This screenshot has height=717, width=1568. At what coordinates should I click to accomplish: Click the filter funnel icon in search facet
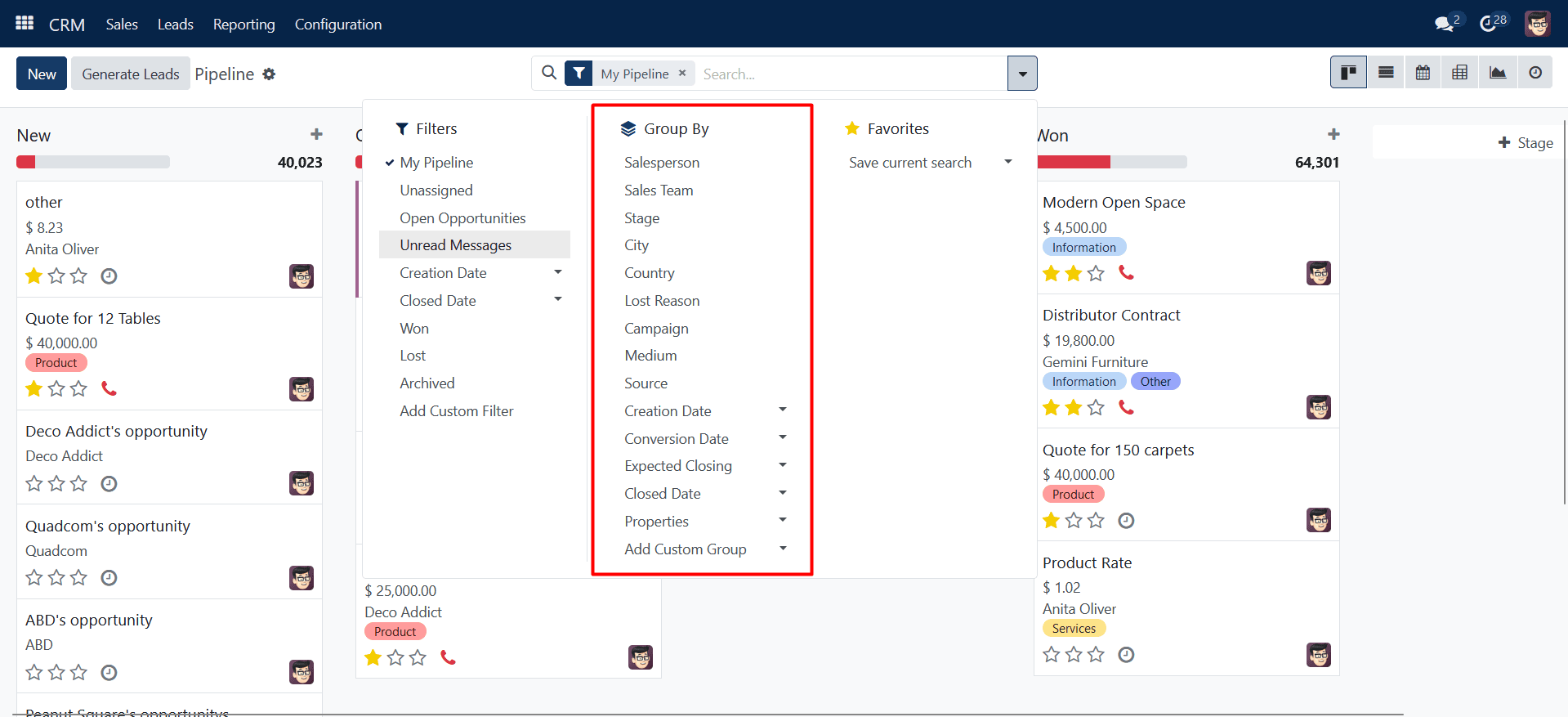[x=579, y=74]
